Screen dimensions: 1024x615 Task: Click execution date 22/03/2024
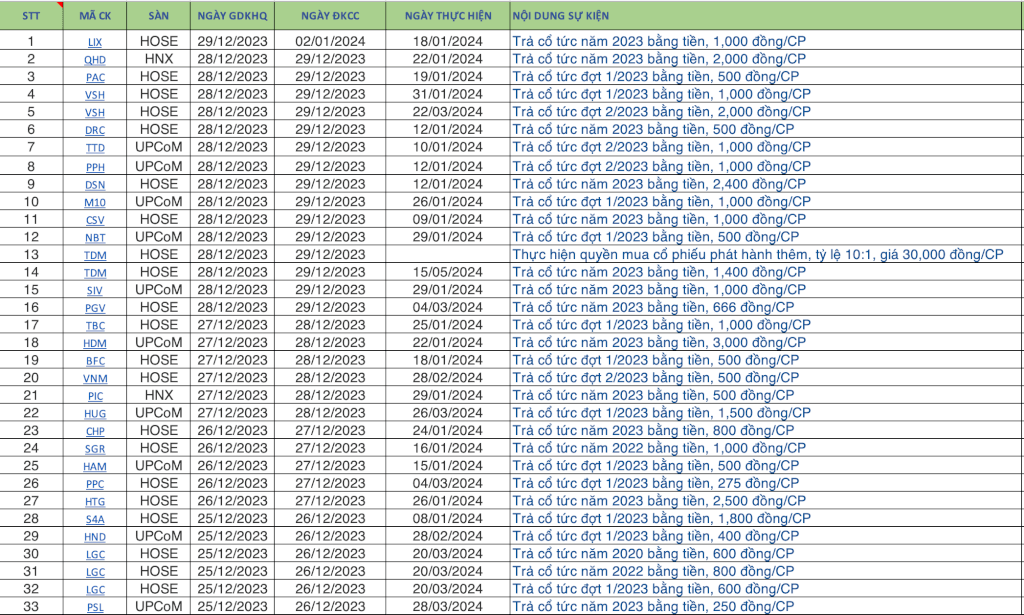(x=447, y=112)
